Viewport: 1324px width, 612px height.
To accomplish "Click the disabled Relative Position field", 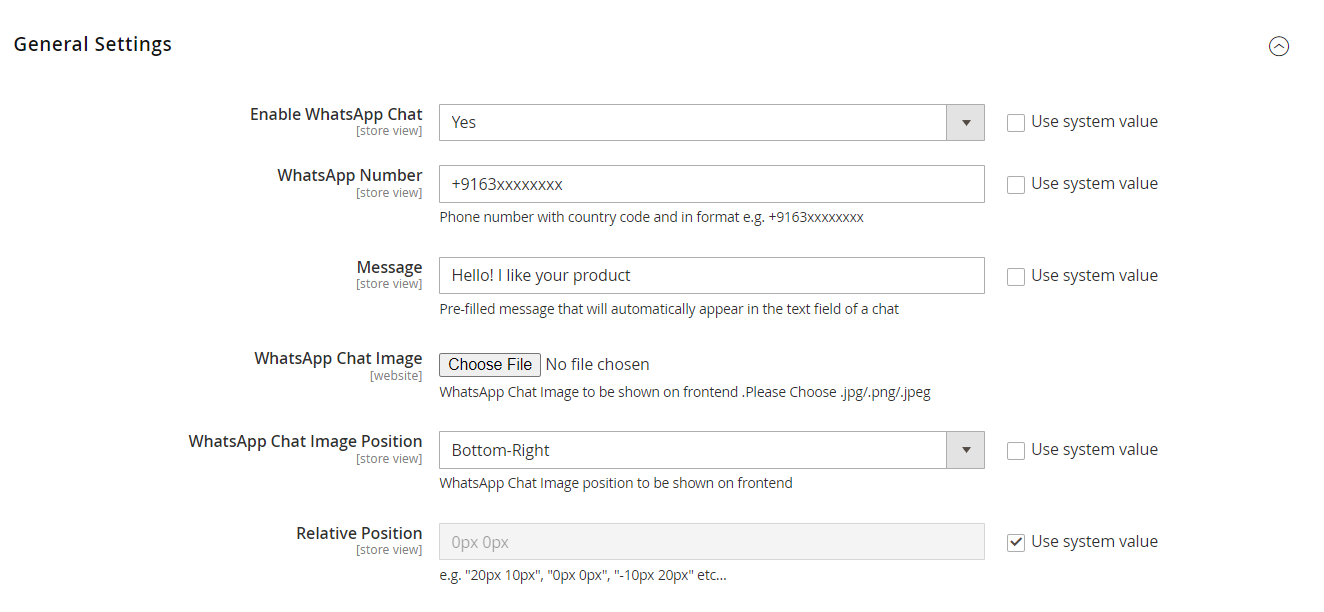I will [x=711, y=542].
